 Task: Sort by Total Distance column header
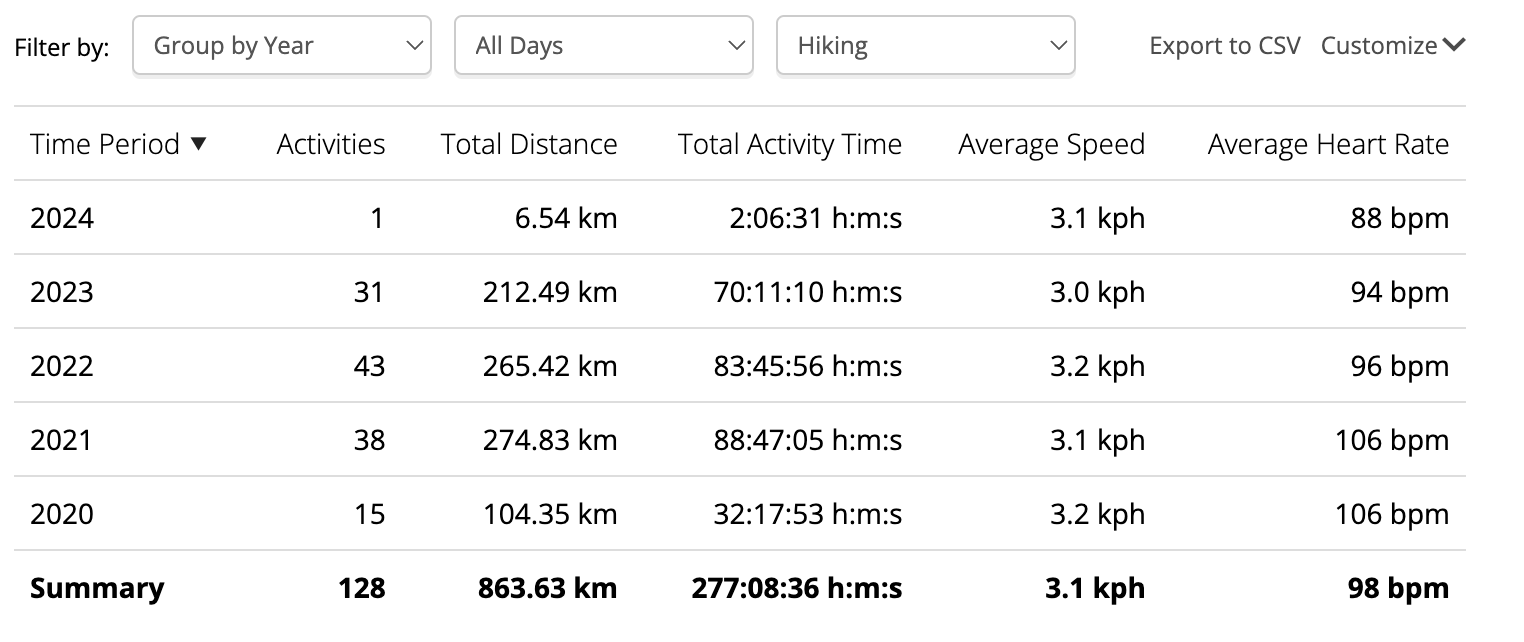pyautogui.click(x=529, y=144)
